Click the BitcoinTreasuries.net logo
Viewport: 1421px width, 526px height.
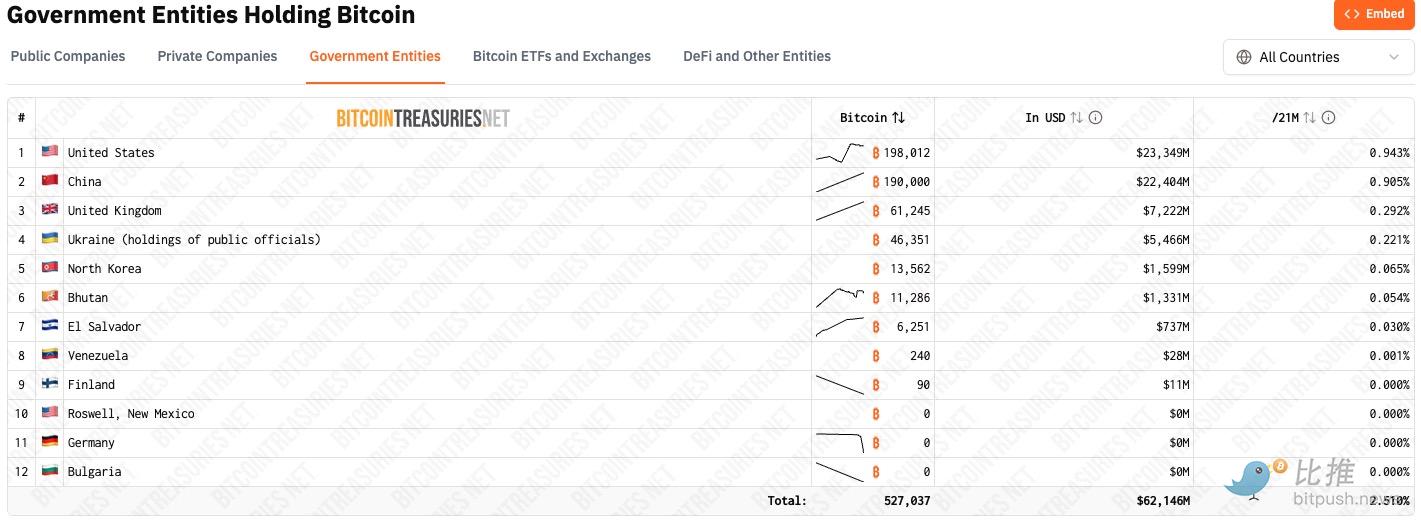(422, 118)
